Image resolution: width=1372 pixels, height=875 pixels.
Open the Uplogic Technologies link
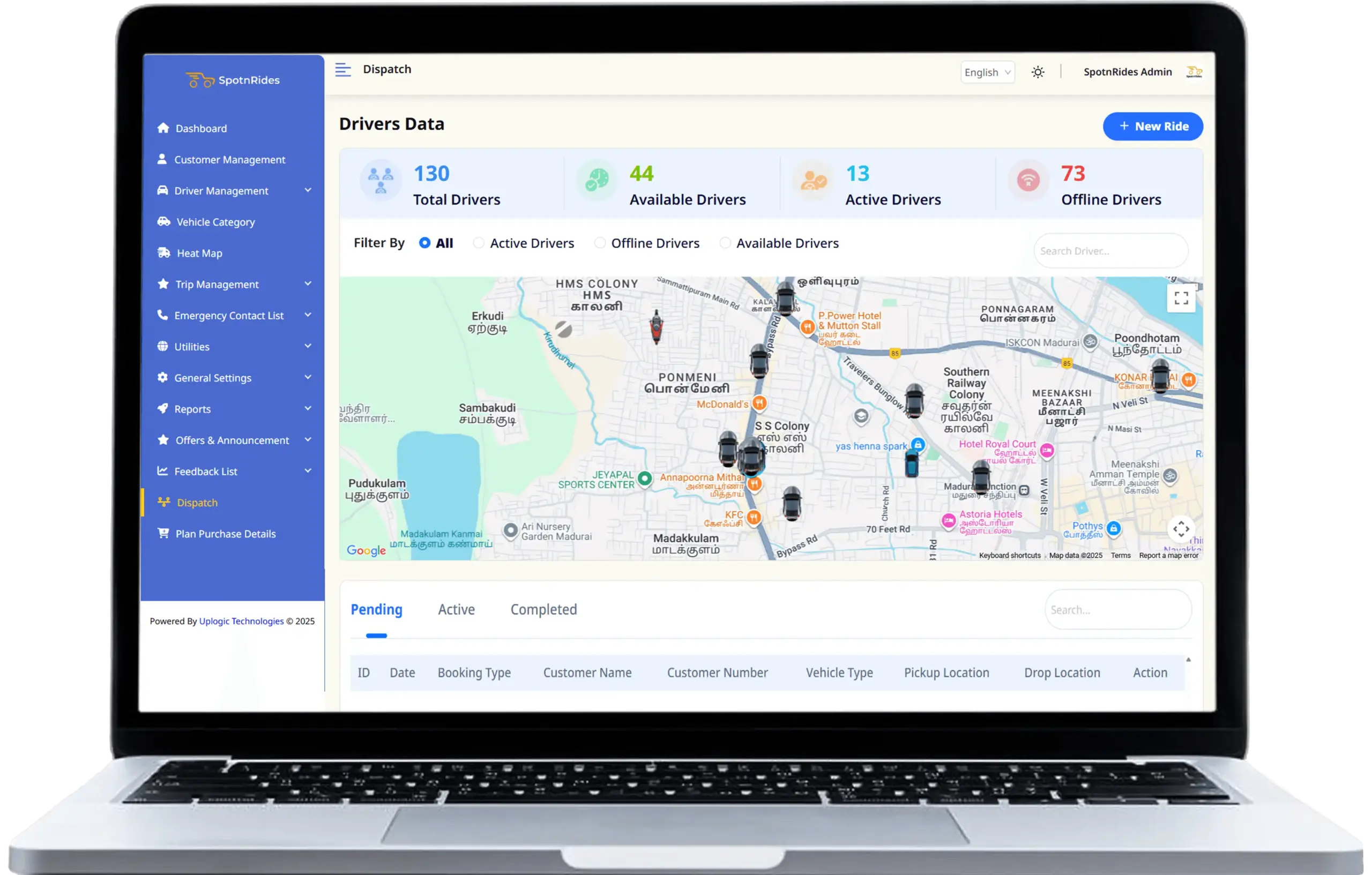[x=241, y=621]
